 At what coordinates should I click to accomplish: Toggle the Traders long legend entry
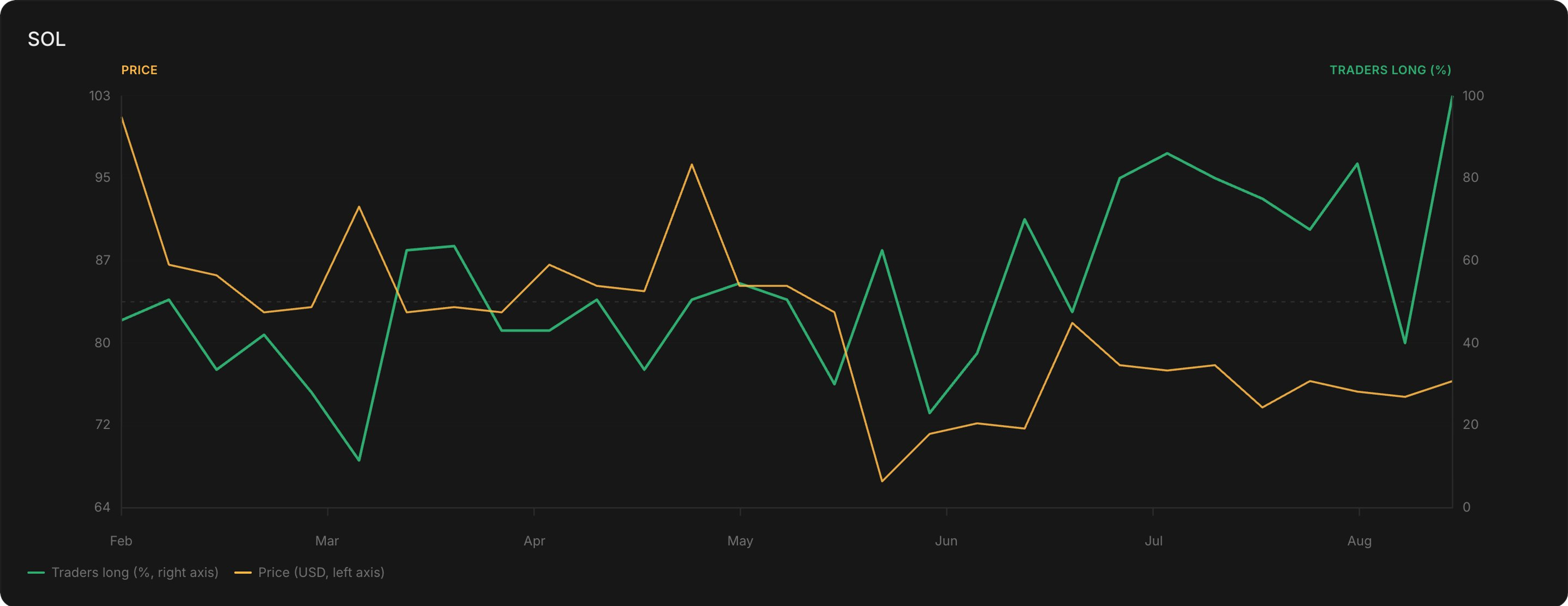pyautogui.click(x=123, y=573)
